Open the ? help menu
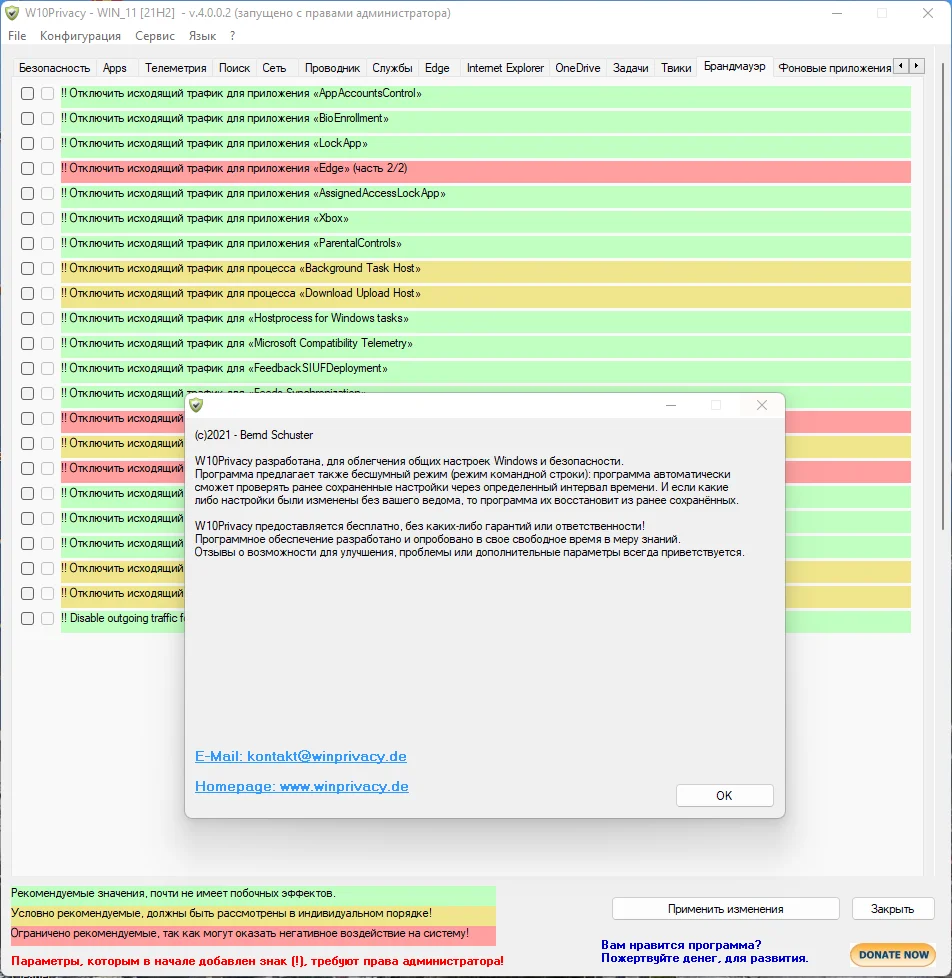952x978 pixels. tap(233, 36)
